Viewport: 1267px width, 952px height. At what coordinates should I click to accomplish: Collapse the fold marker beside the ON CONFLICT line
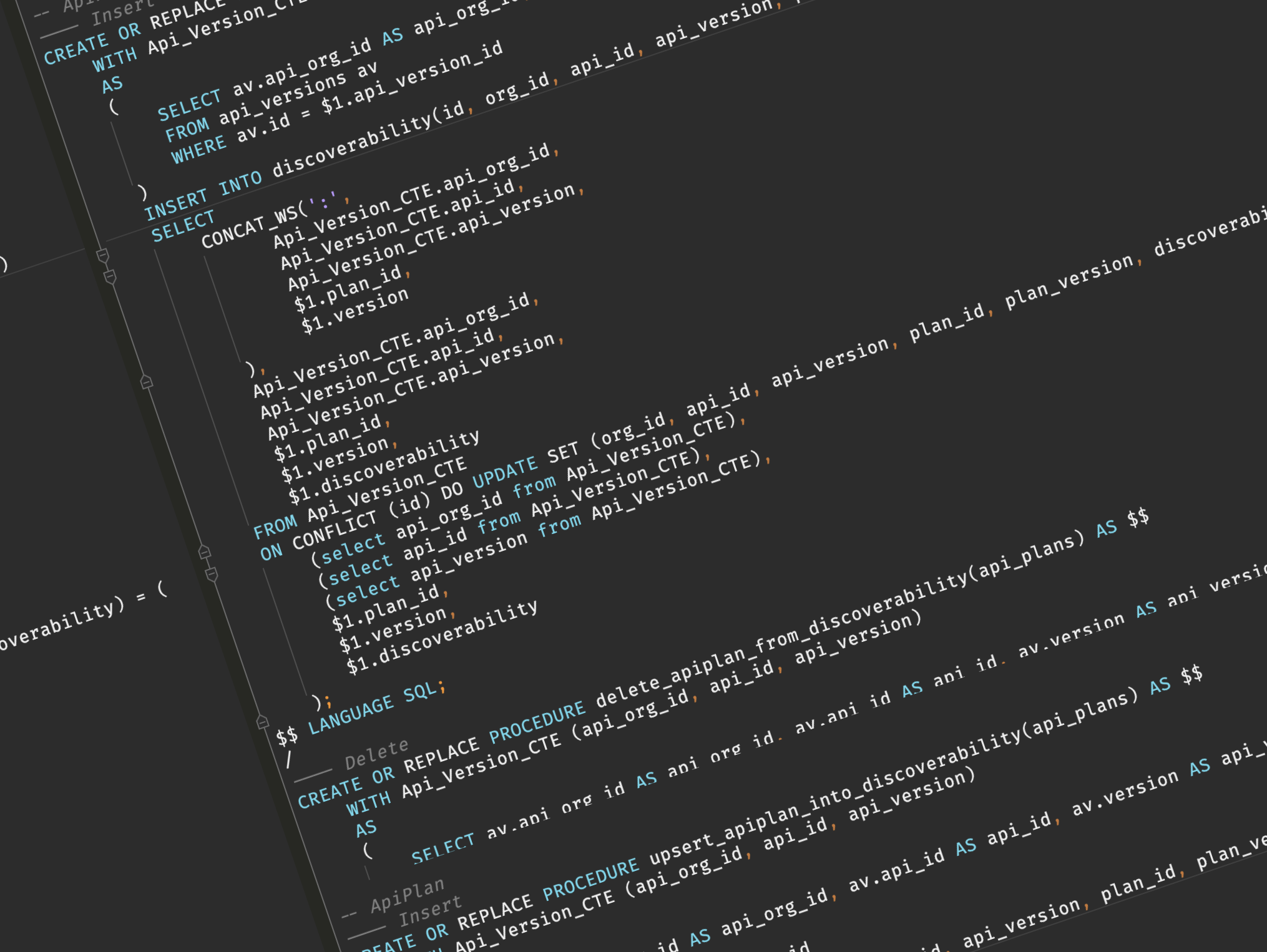[x=212, y=574]
